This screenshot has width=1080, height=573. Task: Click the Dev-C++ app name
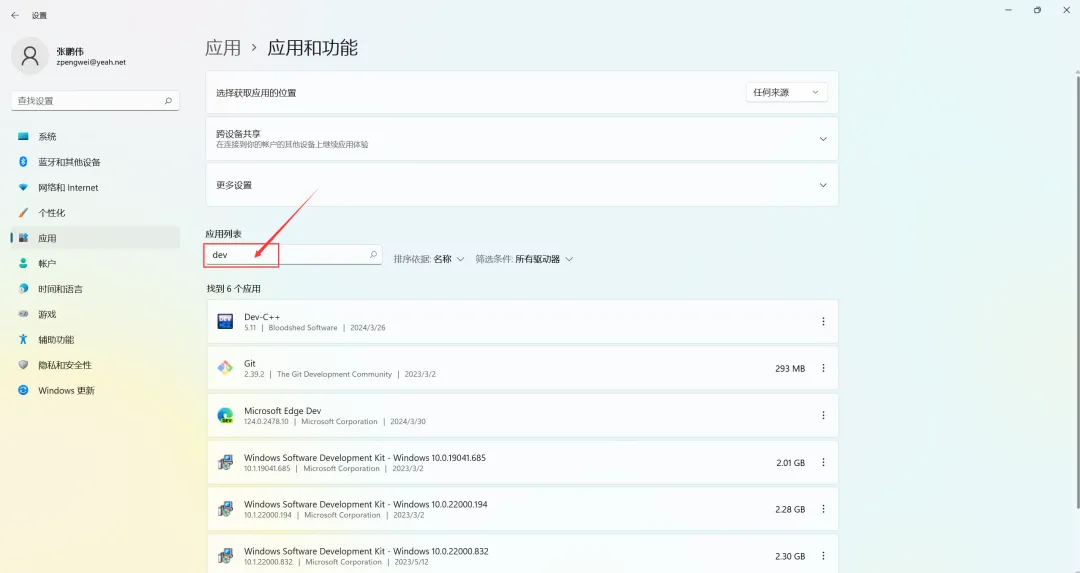262,317
